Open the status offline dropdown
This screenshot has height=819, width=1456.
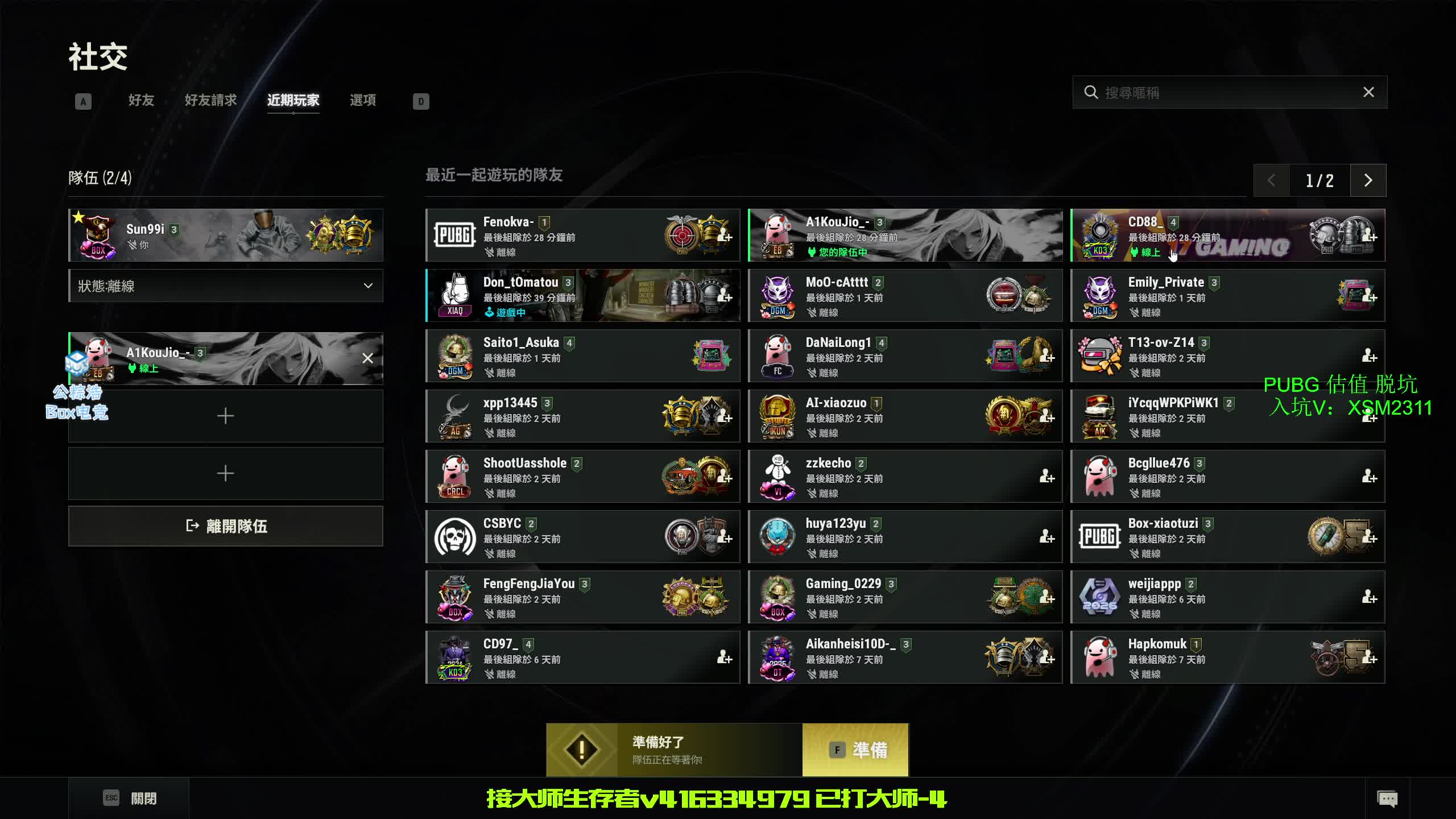(x=226, y=286)
